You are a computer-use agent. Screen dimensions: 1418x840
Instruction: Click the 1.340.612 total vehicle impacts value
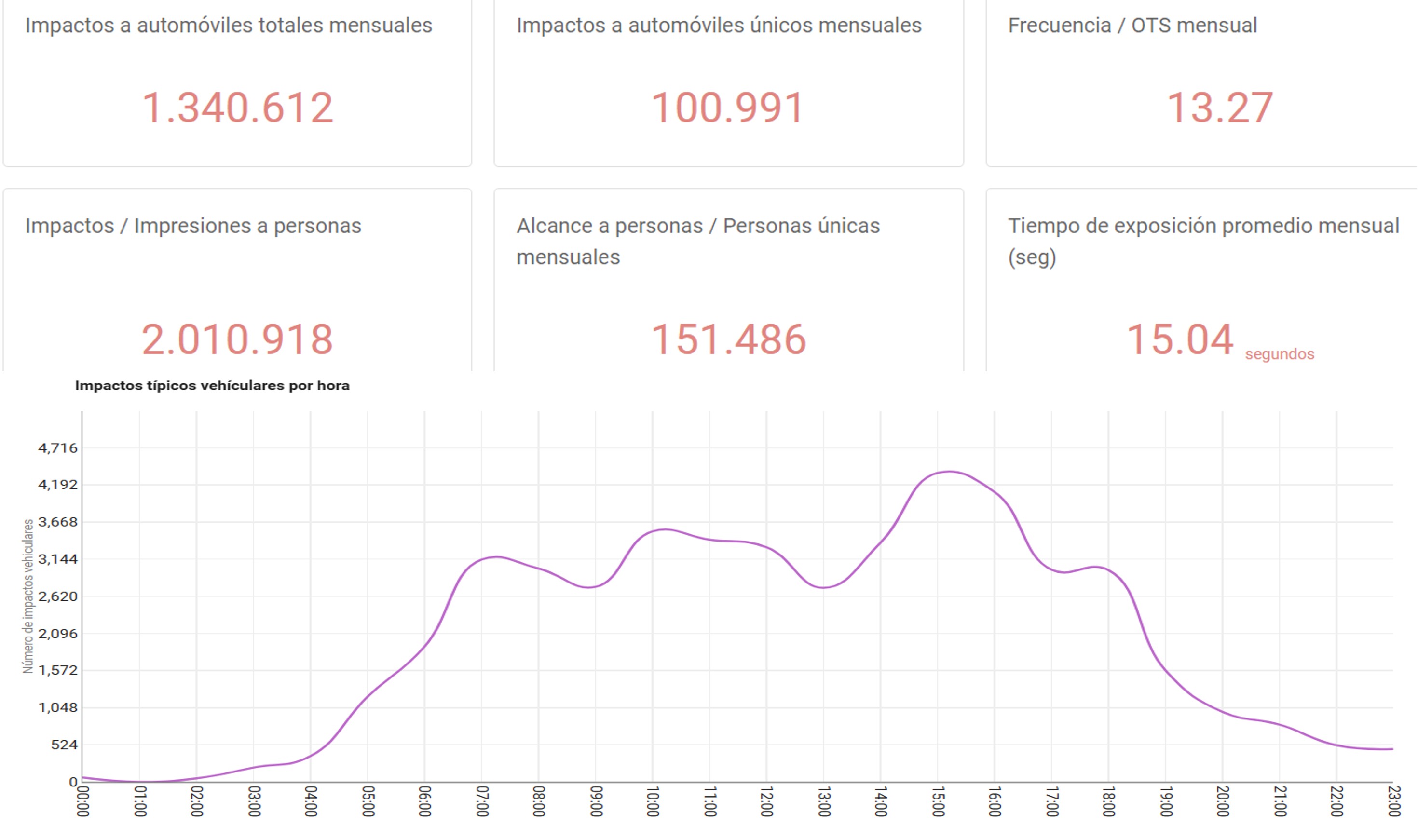point(237,108)
